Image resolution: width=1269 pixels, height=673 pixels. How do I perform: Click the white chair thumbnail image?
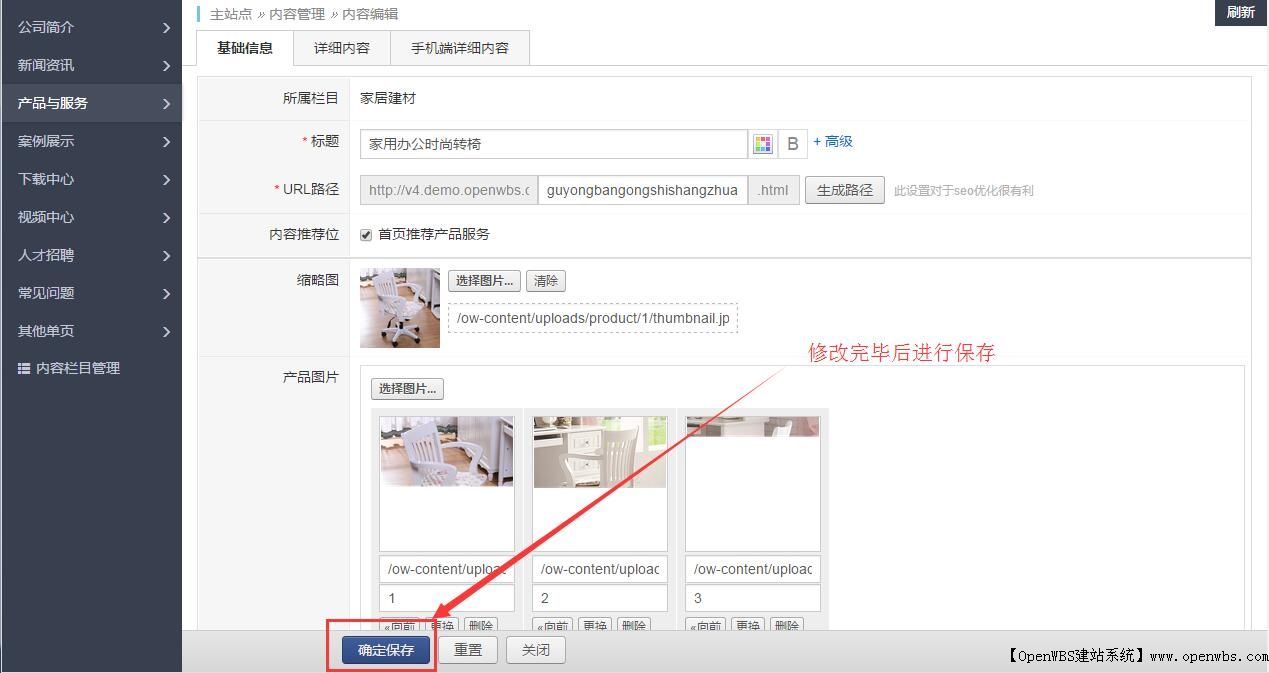click(399, 307)
